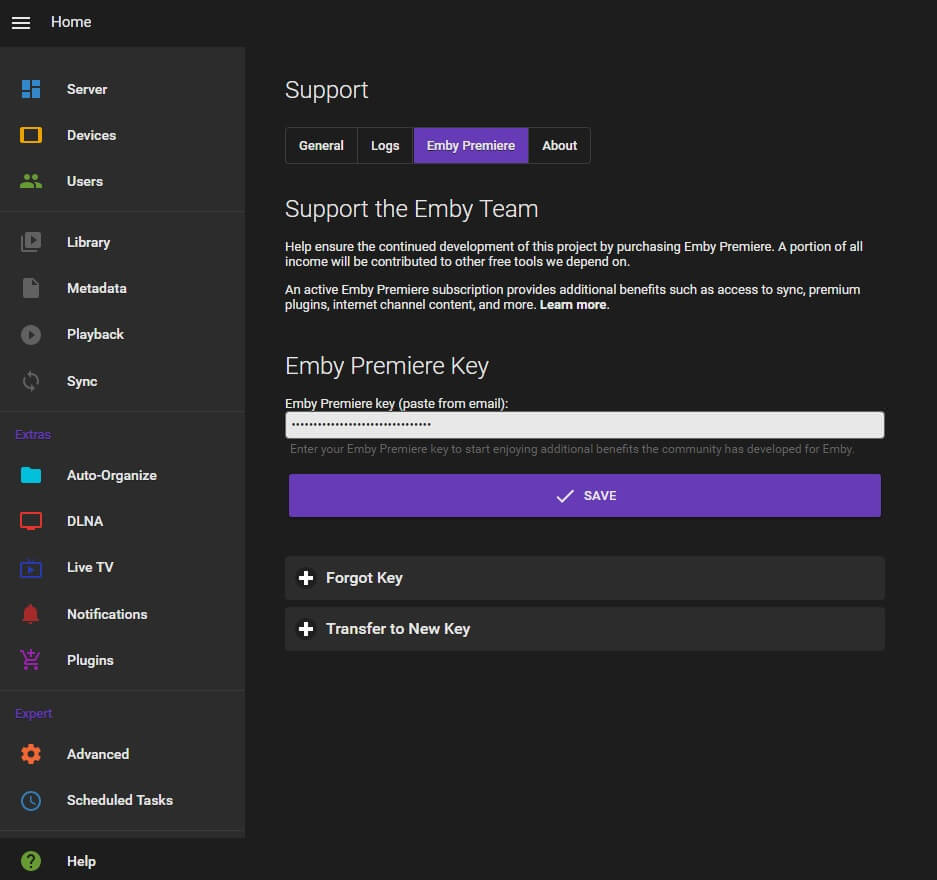Click the Devices monitor icon
Viewport: 937px width, 880px height.
click(x=30, y=135)
